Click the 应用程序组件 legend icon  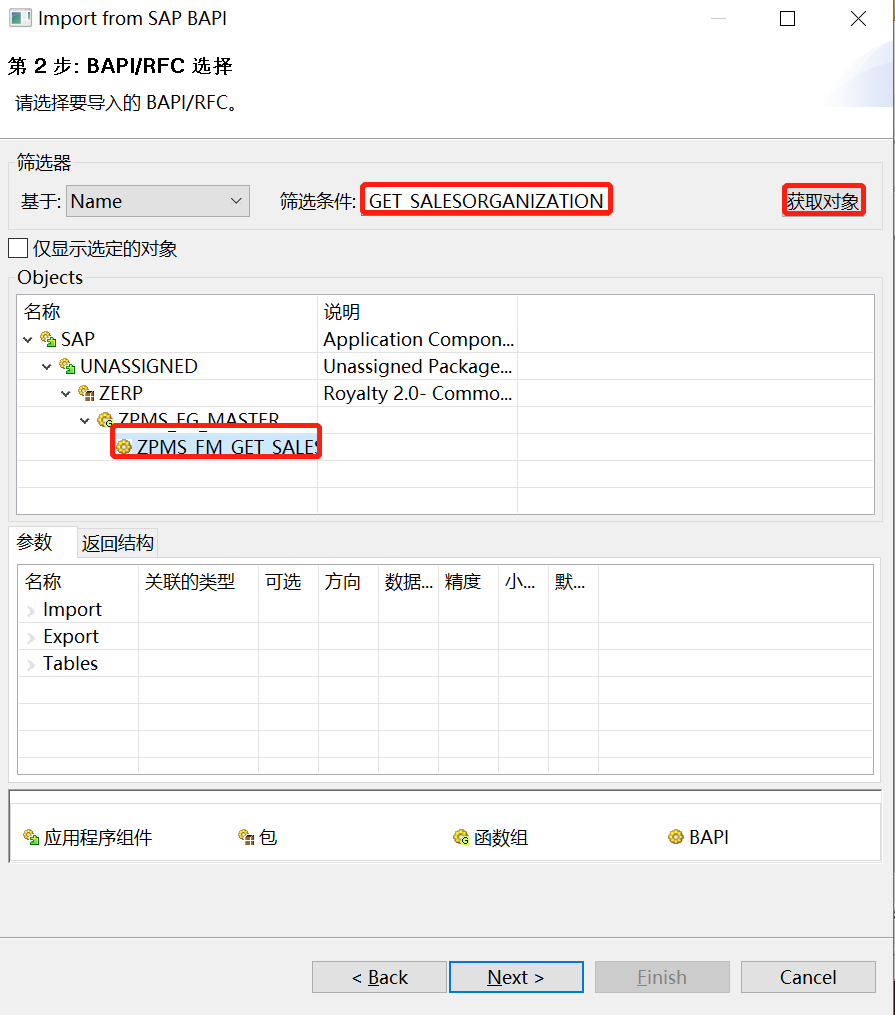click(28, 836)
